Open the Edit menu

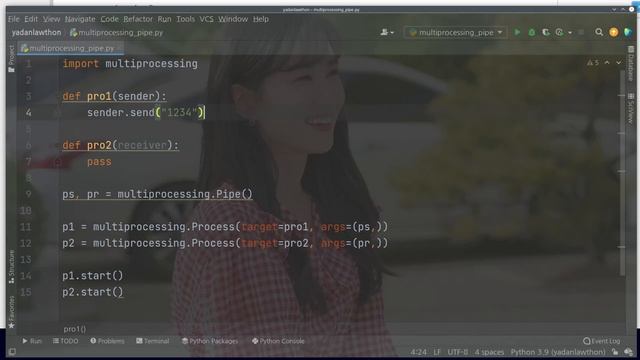tap(31, 19)
